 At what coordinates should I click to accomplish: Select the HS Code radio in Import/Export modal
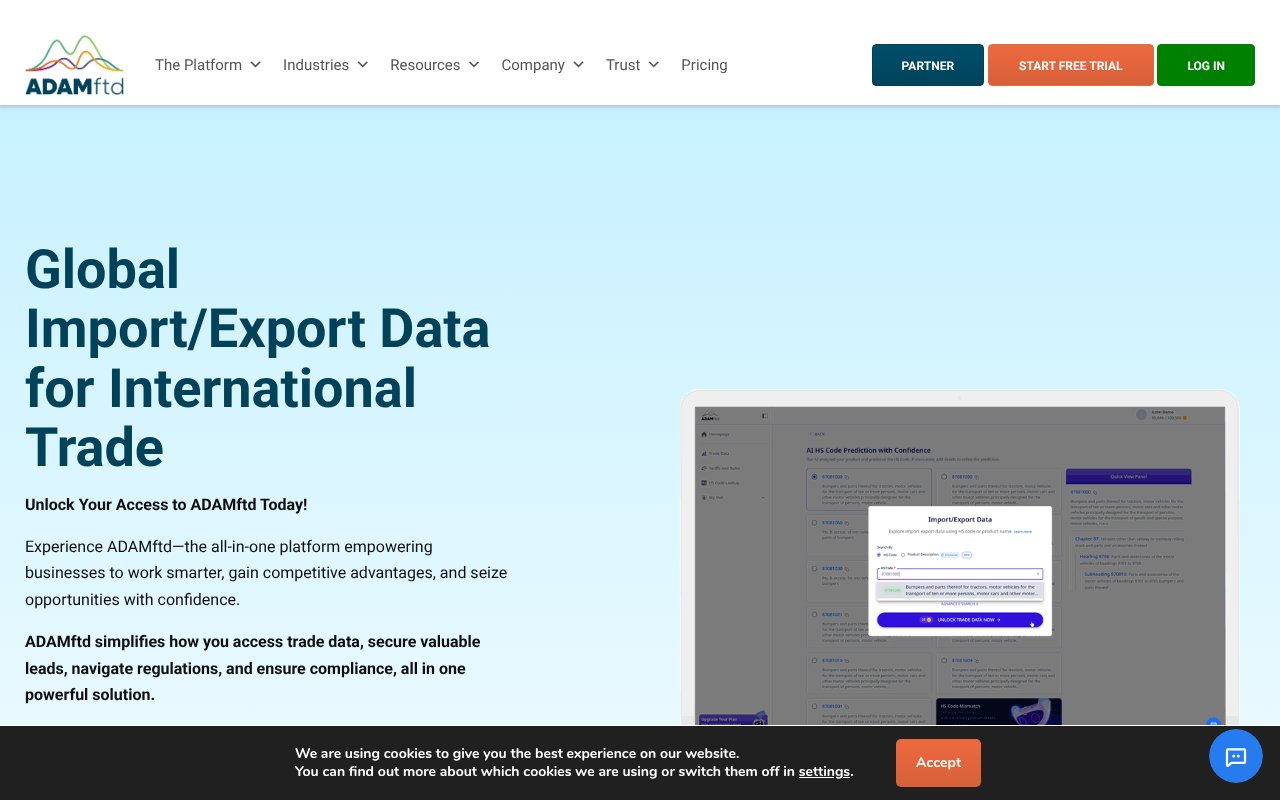(x=879, y=555)
